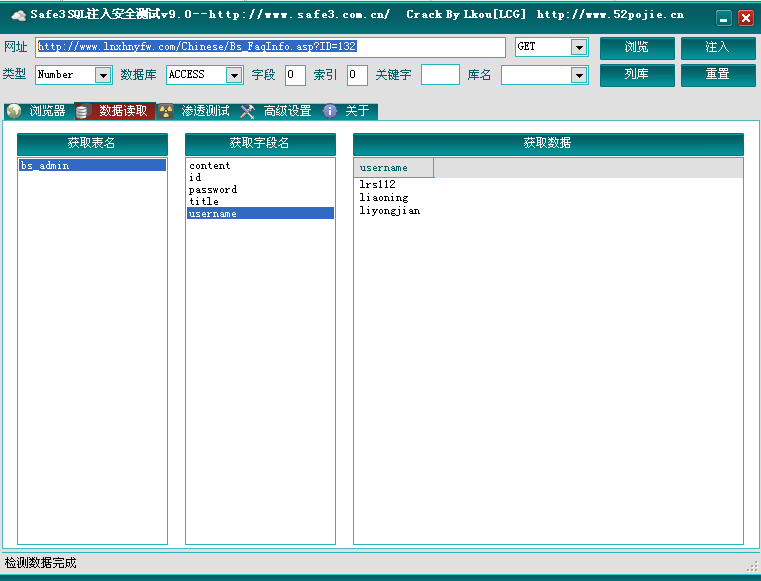Click the 网址 URL input field
The width and height of the screenshot is (761, 581).
[x=271, y=47]
